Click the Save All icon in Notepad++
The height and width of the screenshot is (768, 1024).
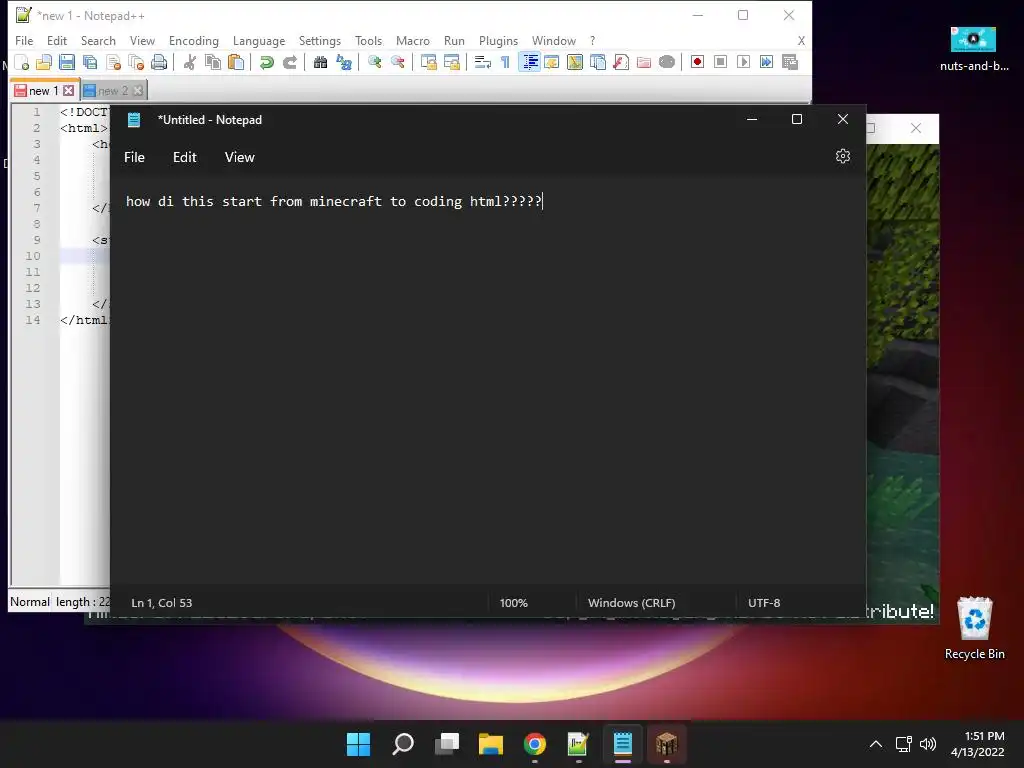(x=89, y=62)
